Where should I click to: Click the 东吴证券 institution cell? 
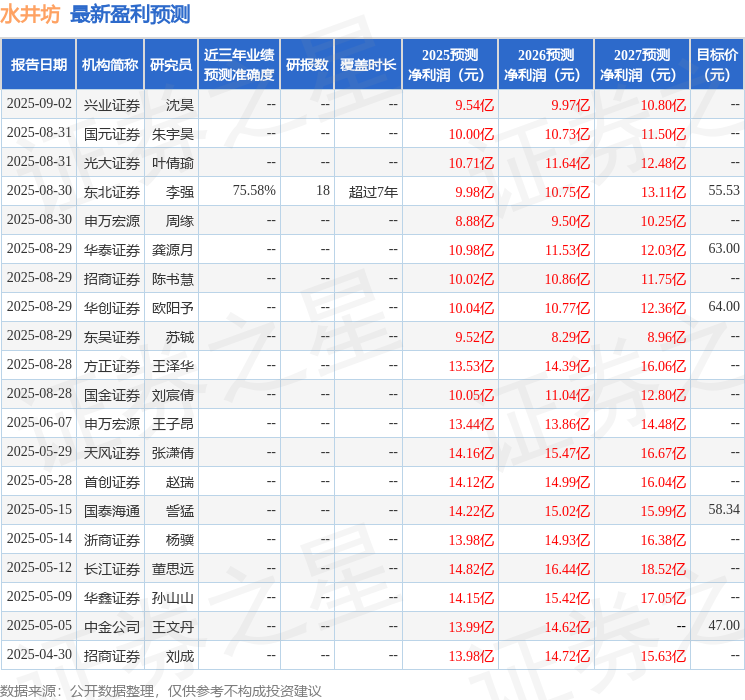point(112,337)
